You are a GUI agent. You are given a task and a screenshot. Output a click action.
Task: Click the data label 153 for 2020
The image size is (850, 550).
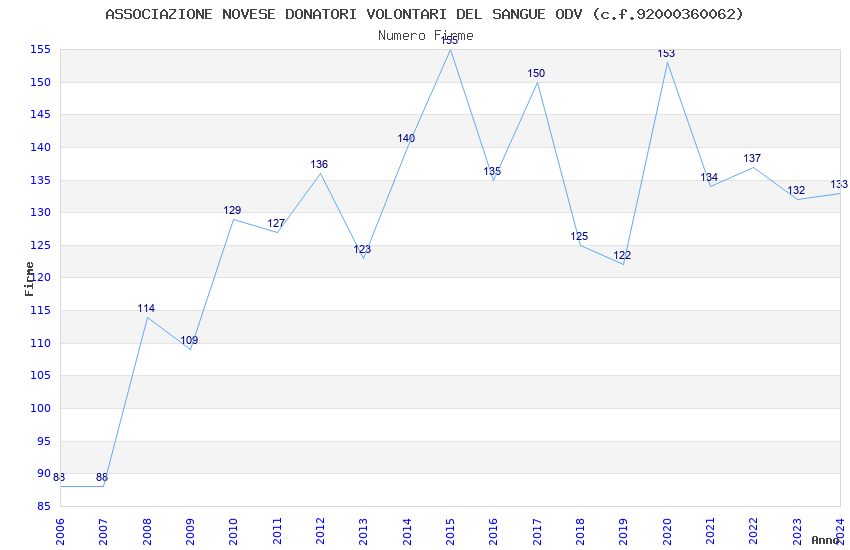tap(666, 54)
